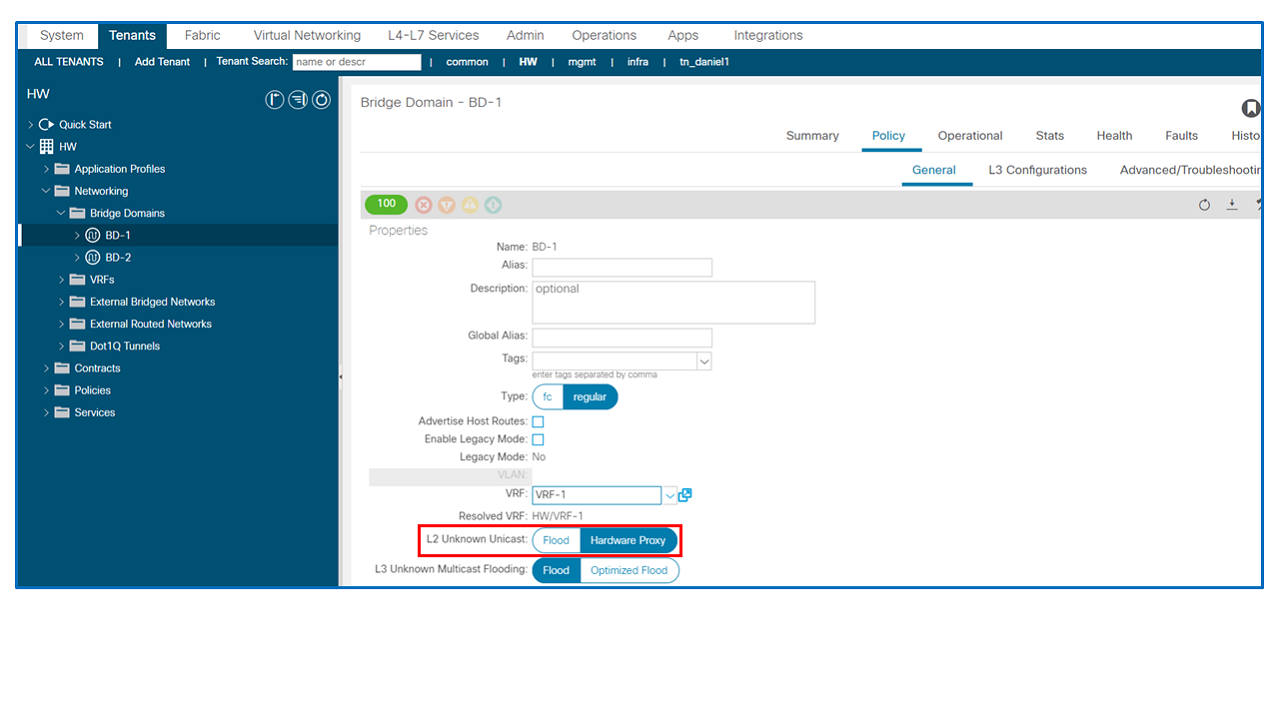Screen dimensions: 1280x720
Task: Click the green health score 100 badge
Action: (x=386, y=204)
